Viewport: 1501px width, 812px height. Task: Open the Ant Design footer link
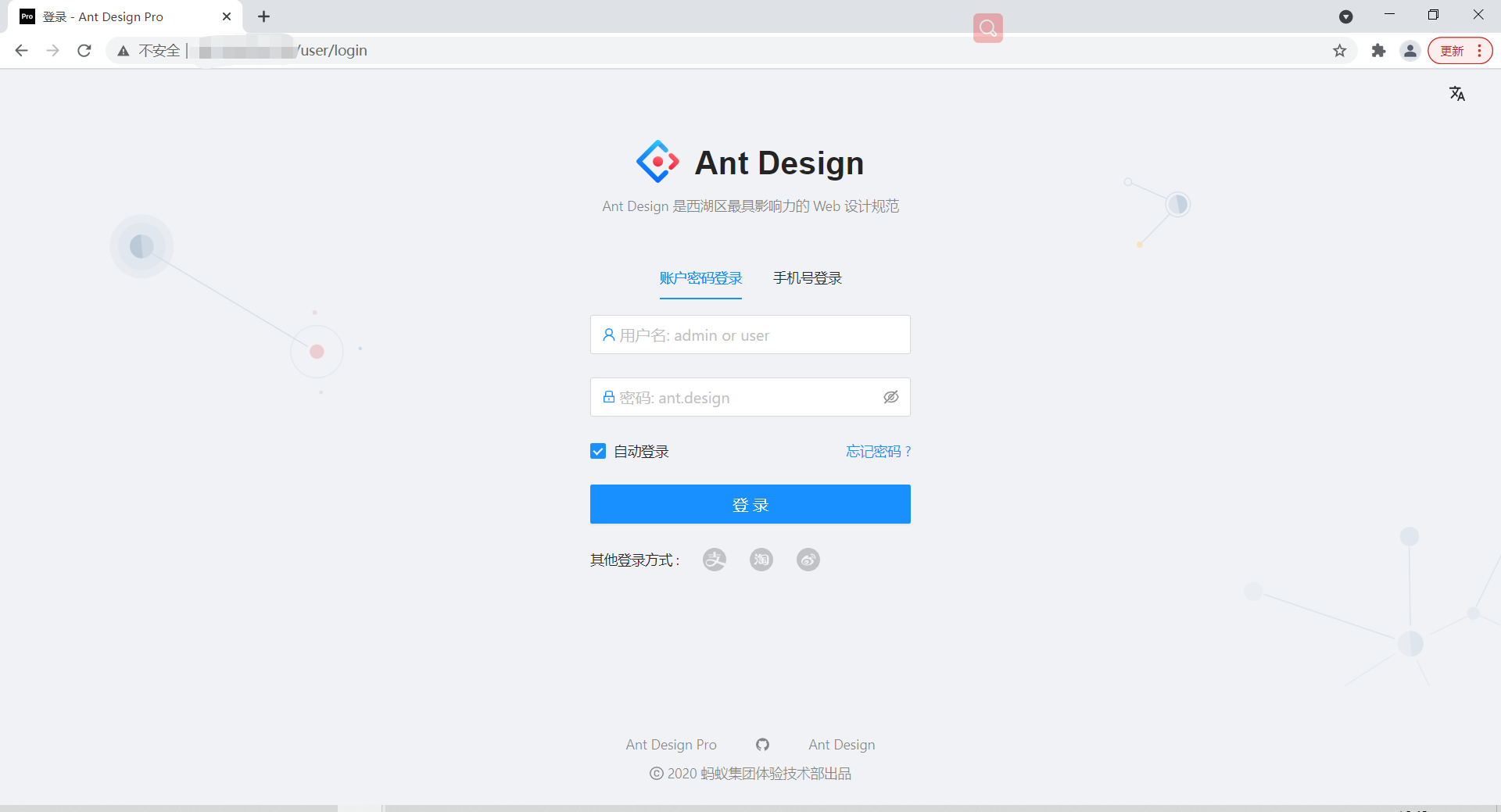click(842, 745)
